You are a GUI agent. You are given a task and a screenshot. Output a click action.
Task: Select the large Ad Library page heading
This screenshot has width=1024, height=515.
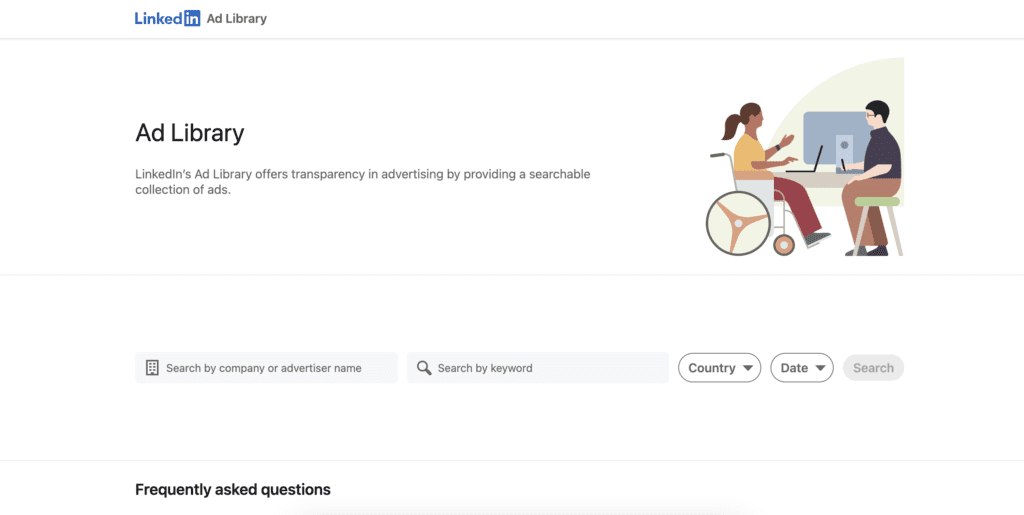click(x=189, y=133)
